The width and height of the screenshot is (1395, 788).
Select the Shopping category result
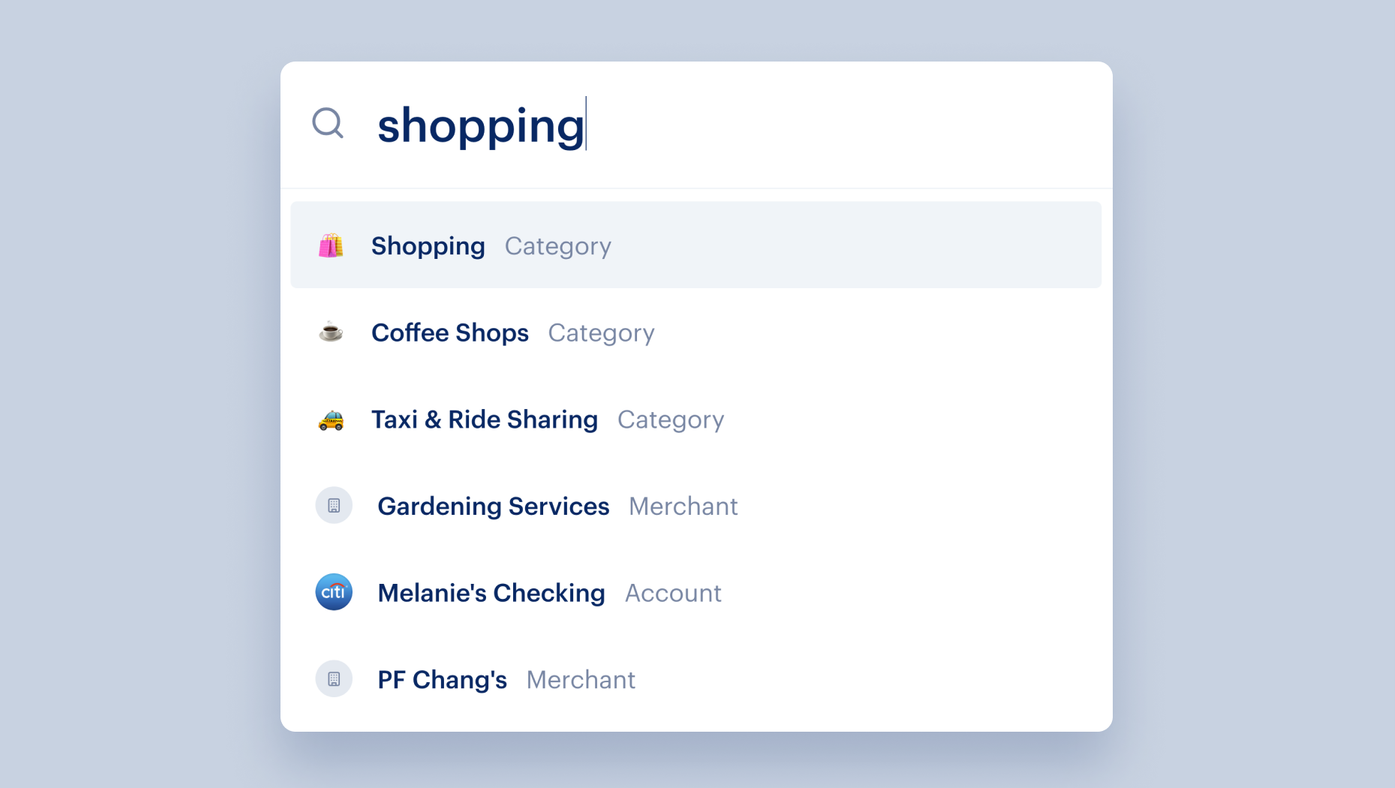click(x=696, y=245)
